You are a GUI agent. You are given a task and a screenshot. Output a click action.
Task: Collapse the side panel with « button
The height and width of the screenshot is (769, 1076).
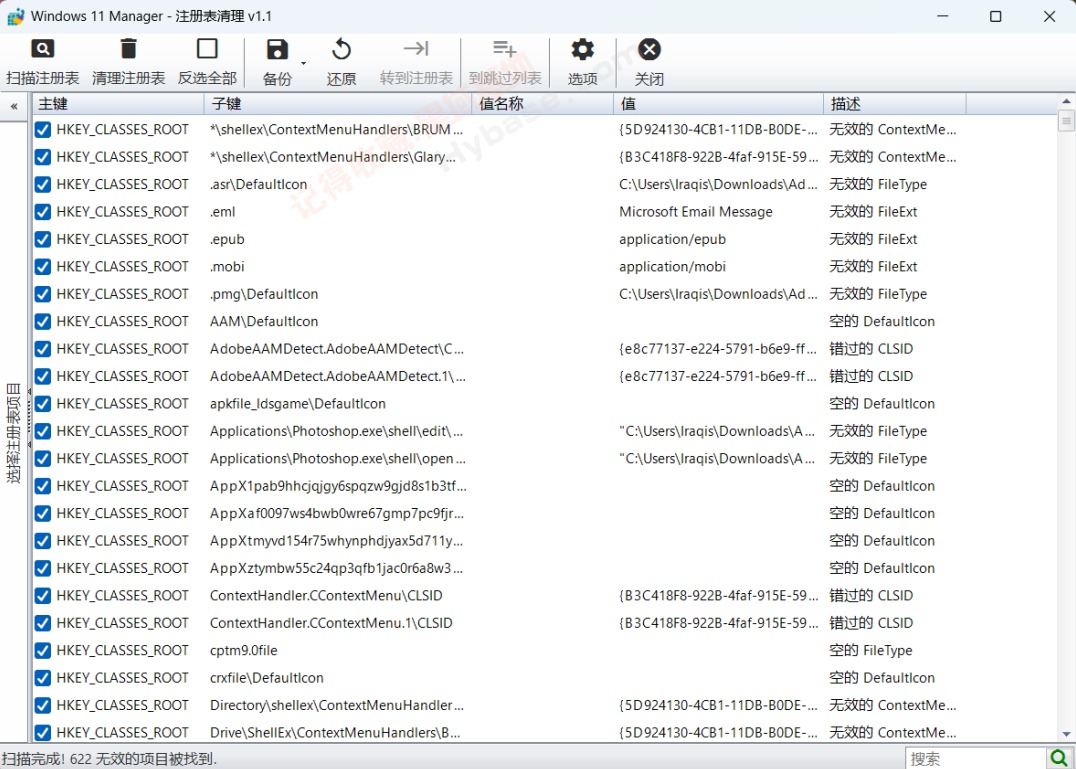tap(14, 106)
